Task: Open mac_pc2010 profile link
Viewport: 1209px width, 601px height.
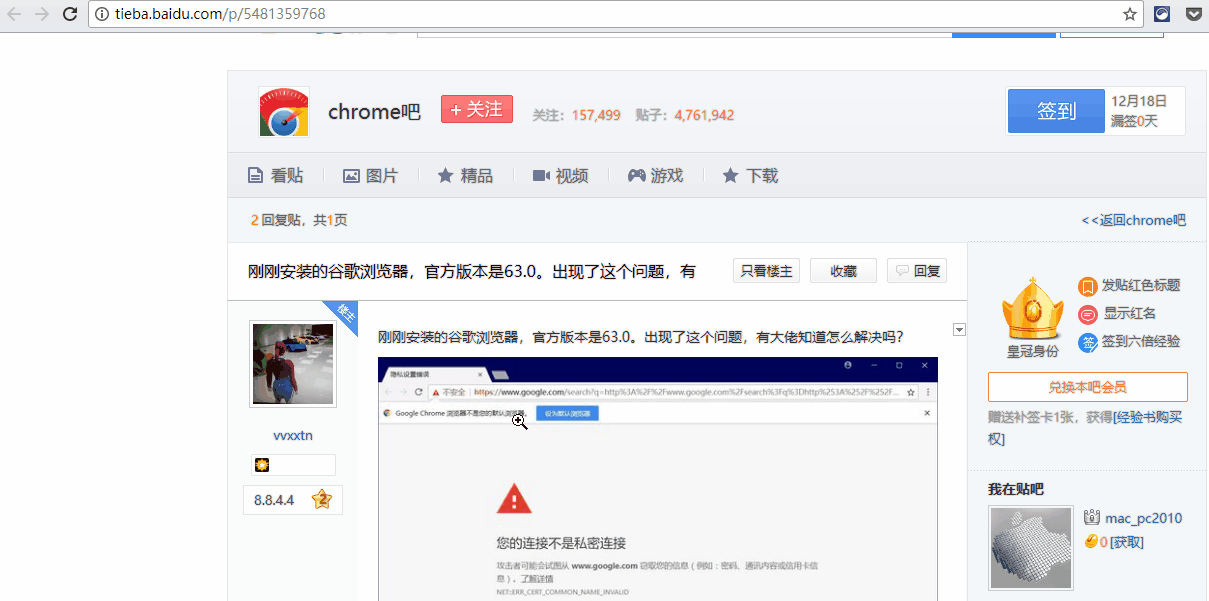Action: pos(1143,518)
